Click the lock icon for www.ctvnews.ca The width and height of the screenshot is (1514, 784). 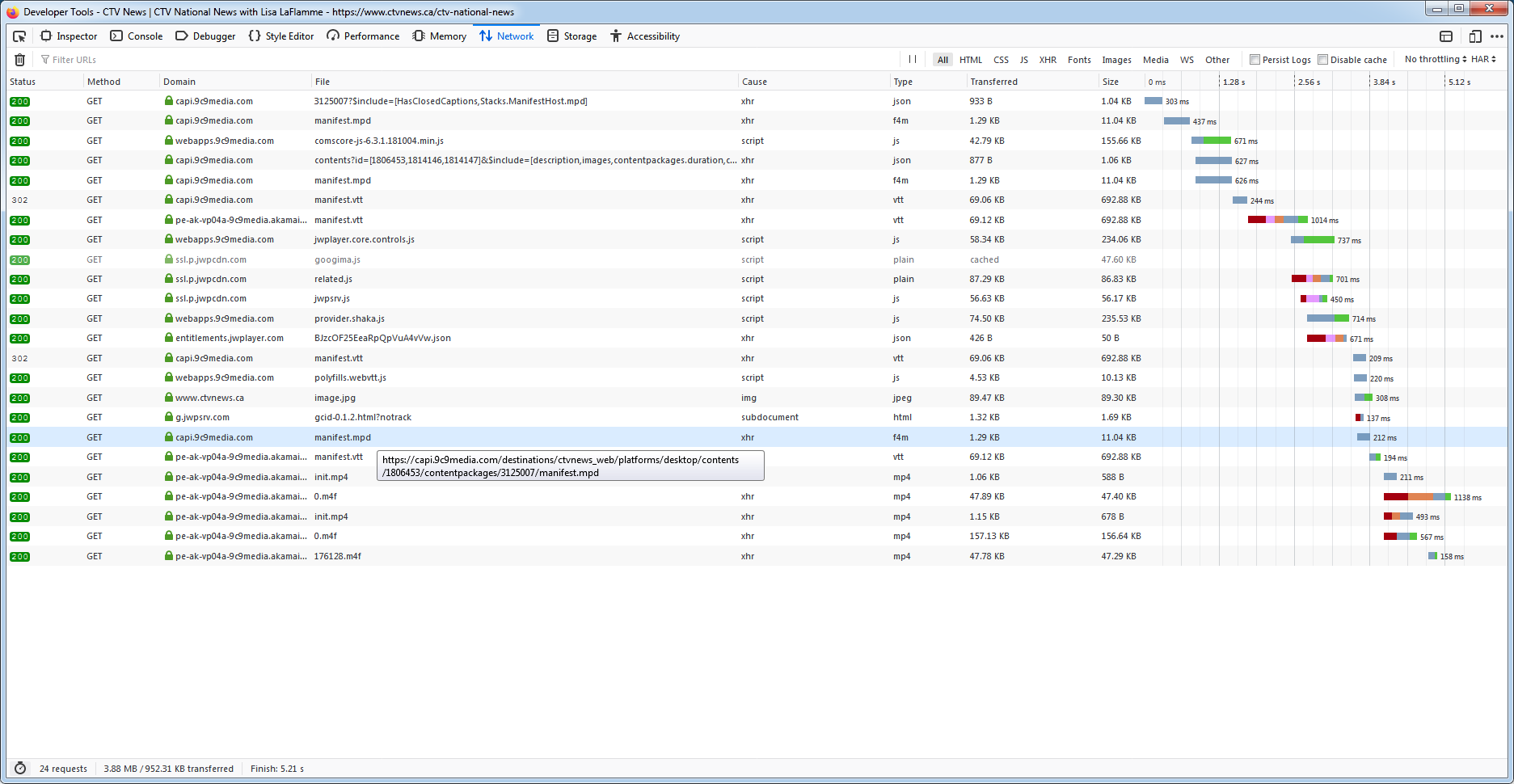169,398
